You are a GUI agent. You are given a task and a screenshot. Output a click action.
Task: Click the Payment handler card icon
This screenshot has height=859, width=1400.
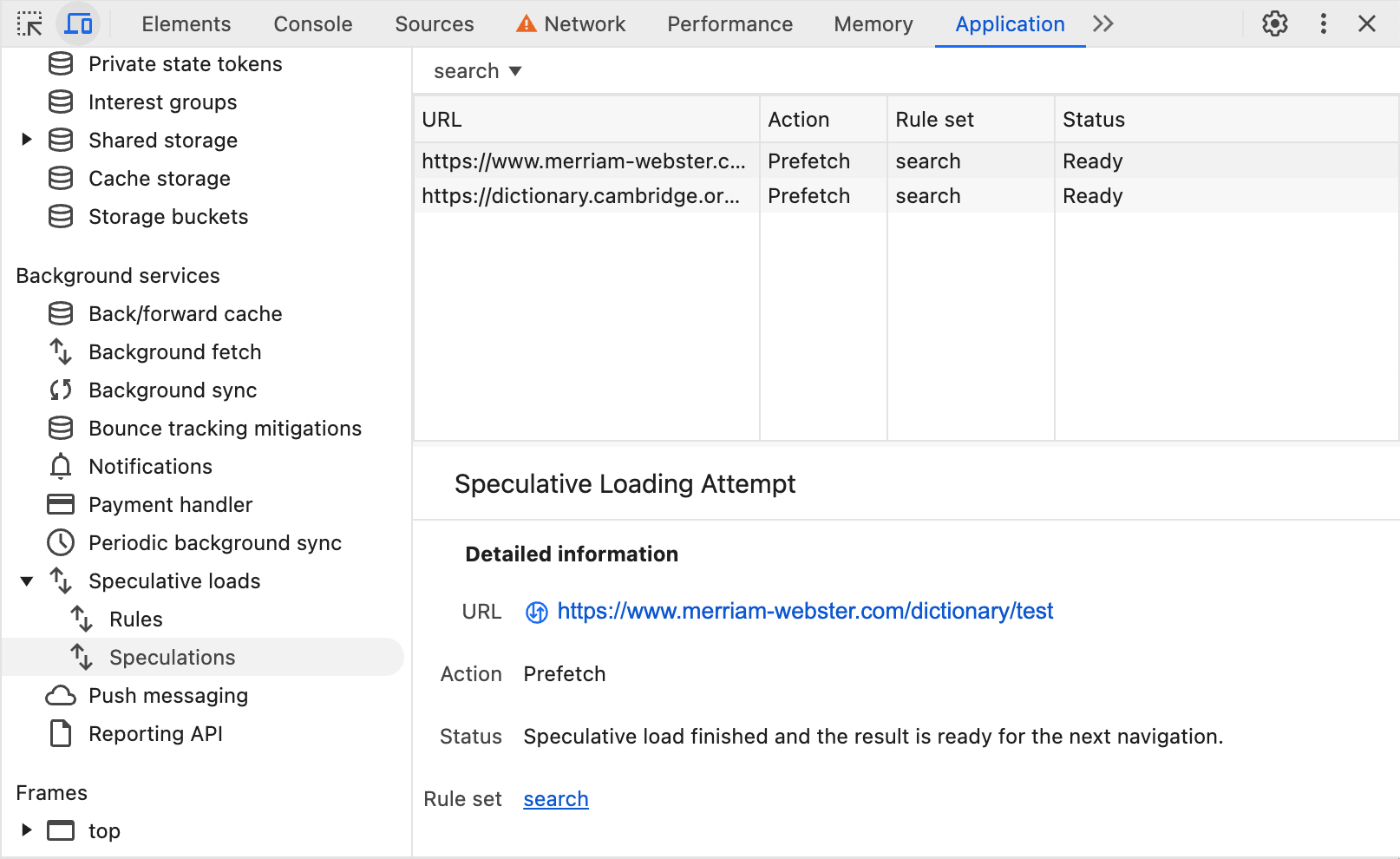pyautogui.click(x=60, y=504)
